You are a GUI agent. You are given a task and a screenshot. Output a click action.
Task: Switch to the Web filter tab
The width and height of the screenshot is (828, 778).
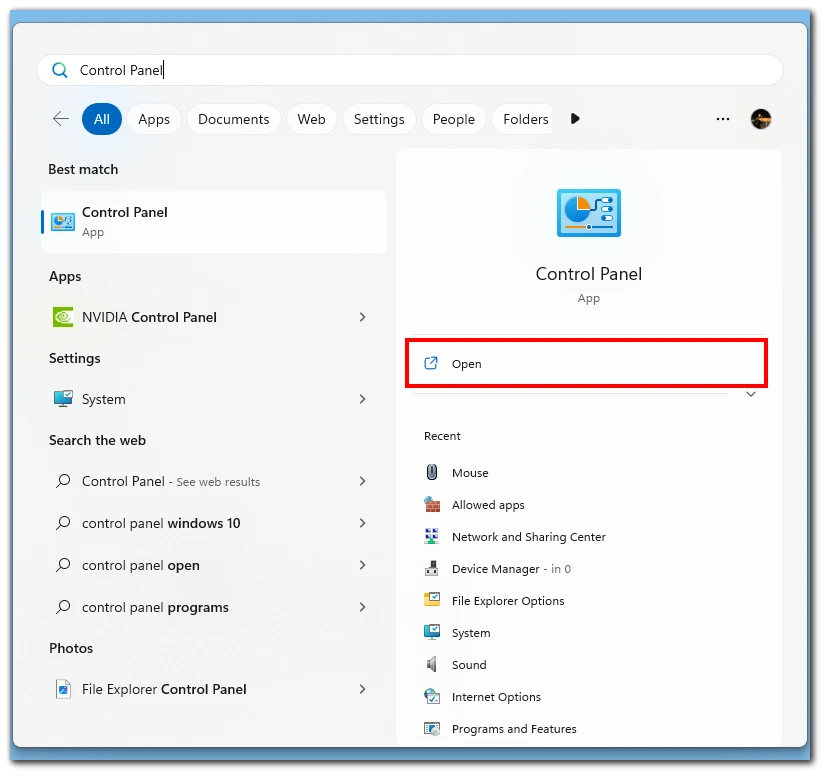[x=312, y=119]
